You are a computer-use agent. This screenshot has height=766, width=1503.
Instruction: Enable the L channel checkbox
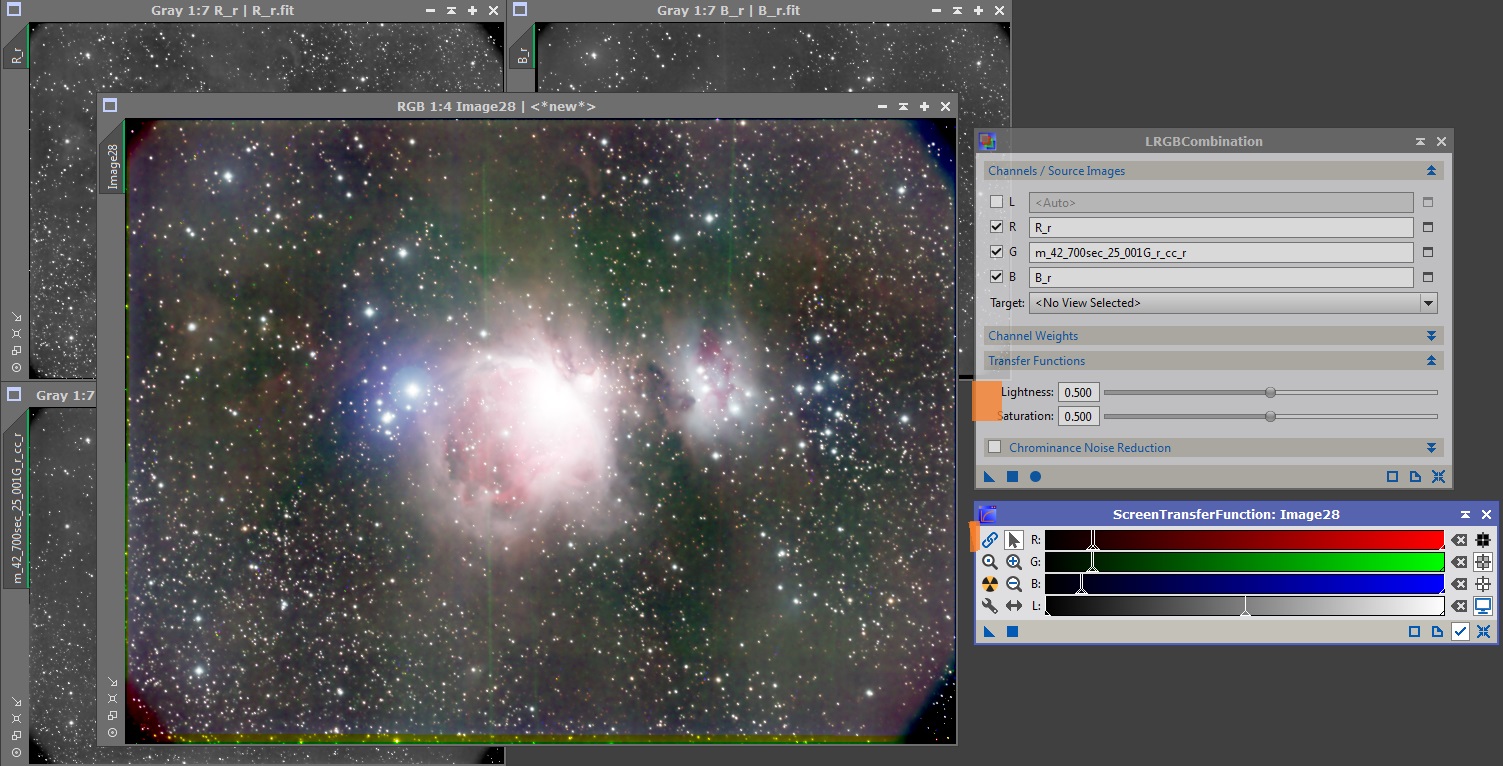click(x=996, y=202)
